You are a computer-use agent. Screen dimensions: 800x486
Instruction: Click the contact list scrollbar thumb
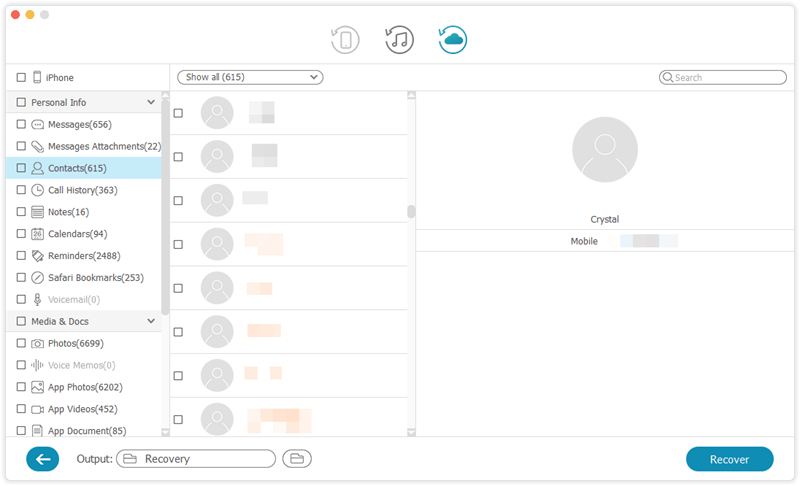pyautogui.click(x=411, y=211)
